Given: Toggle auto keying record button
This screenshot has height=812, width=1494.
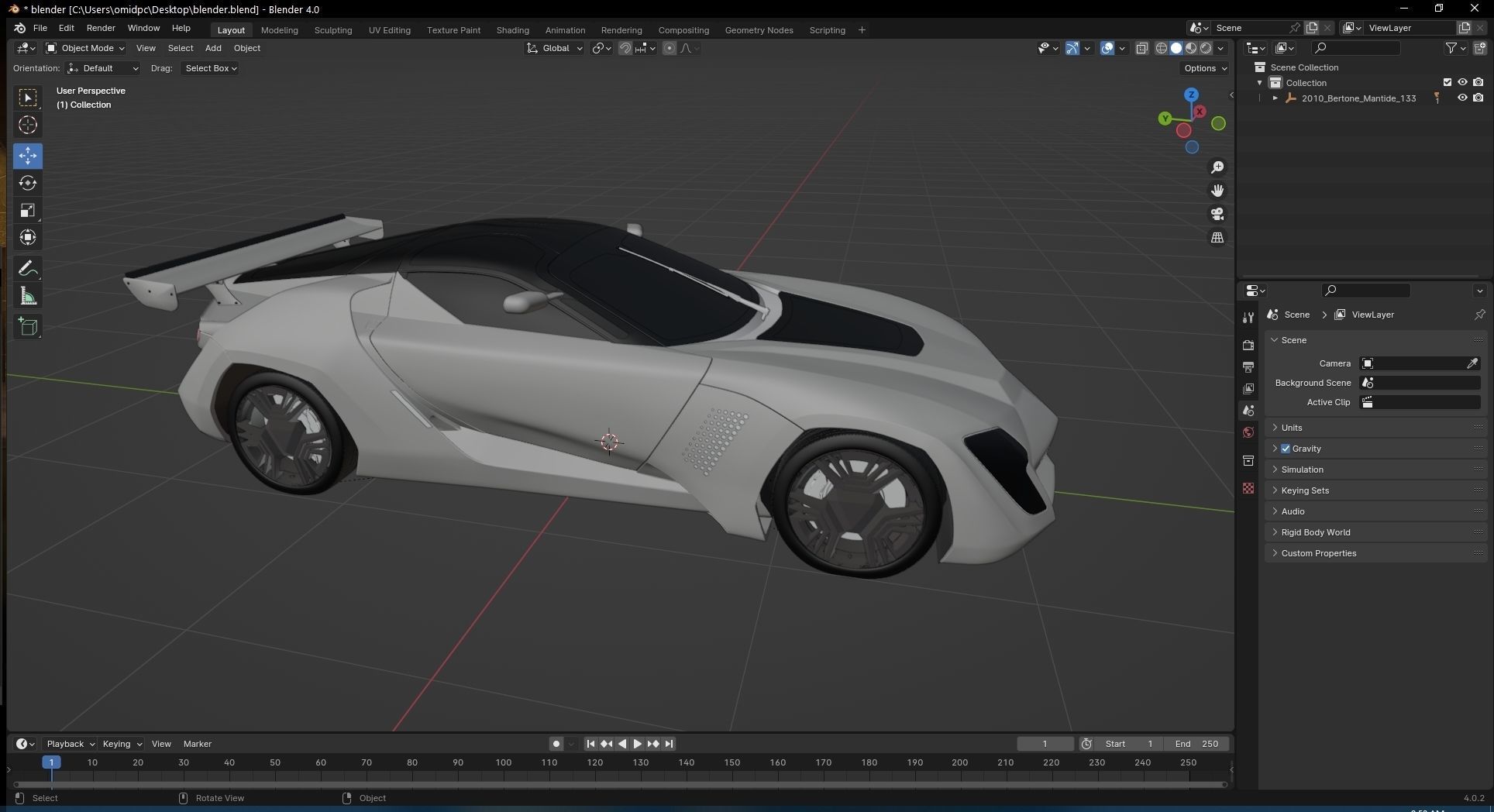Looking at the screenshot, I should click(x=556, y=744).
